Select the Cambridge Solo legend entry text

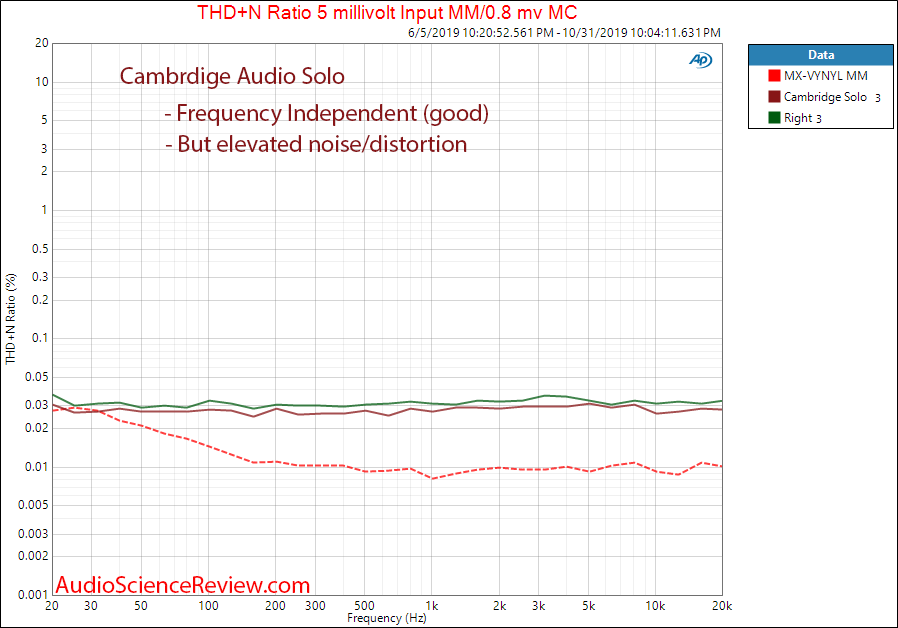click(825, 97)
